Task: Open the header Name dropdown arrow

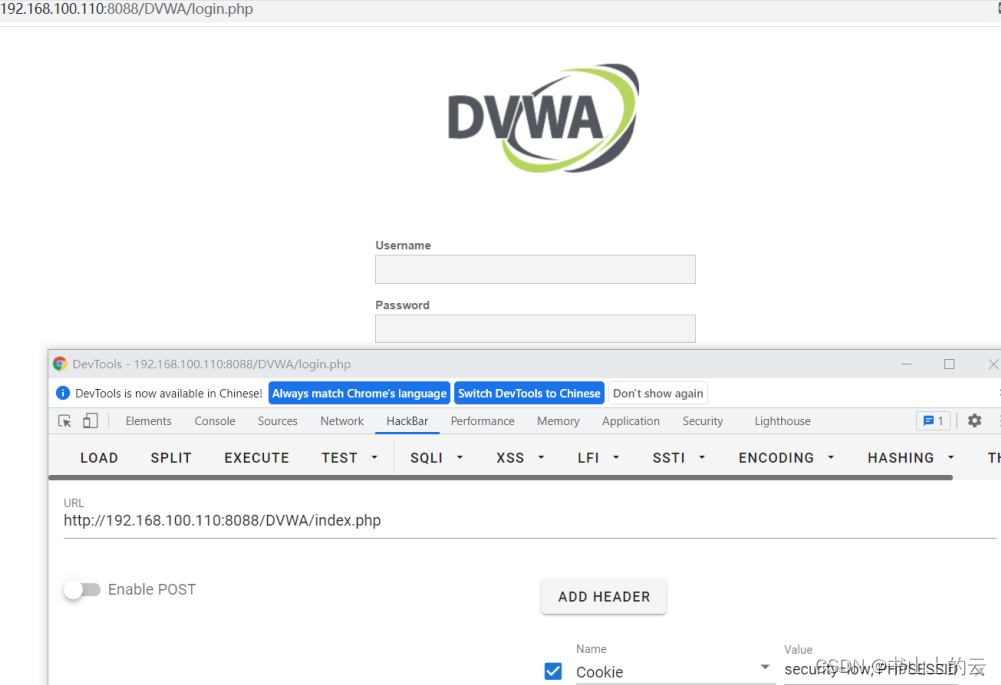Action: click(x=765, y=667)
